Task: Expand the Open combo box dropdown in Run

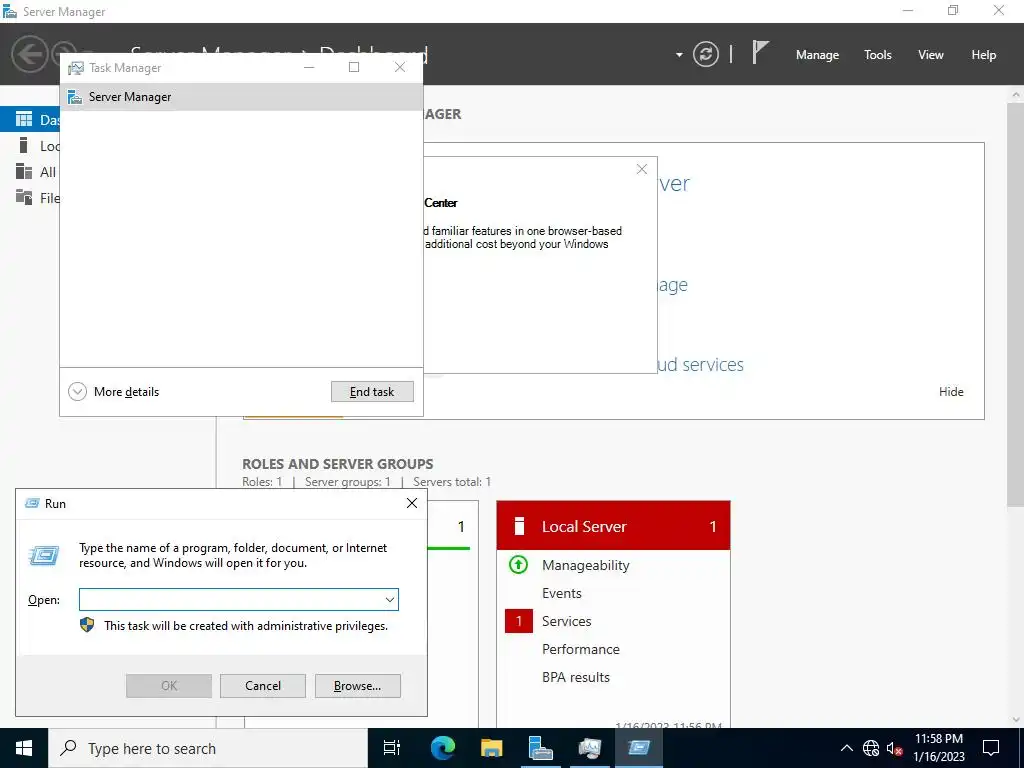Action: pos(390,600)
